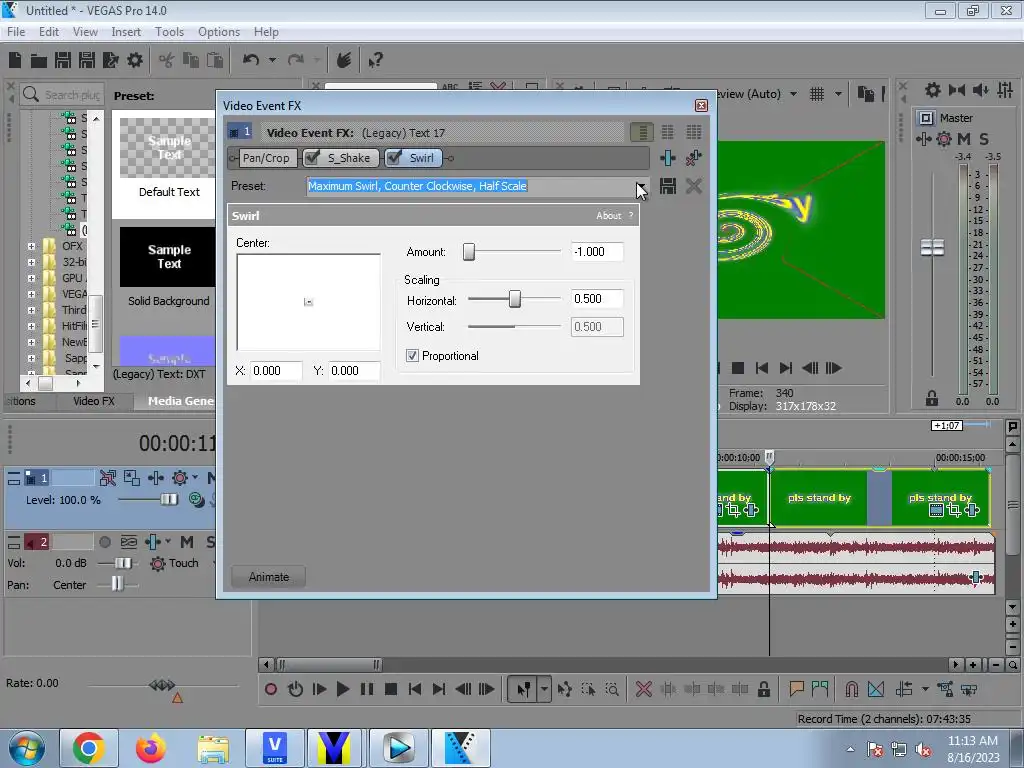Arm track 2 for recording
Viewport: 1024px width, 768px height.
[x=104, y=542]
